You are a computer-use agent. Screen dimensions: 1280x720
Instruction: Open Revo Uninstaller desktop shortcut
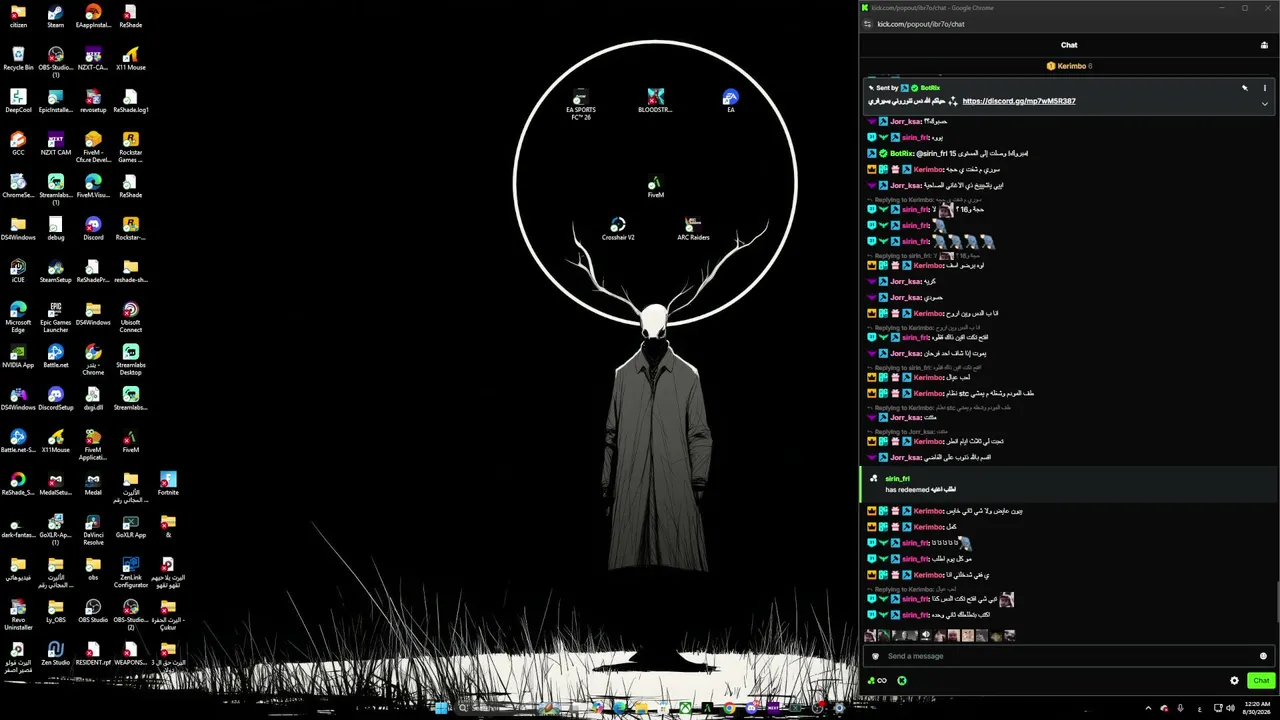click(18, 615)
